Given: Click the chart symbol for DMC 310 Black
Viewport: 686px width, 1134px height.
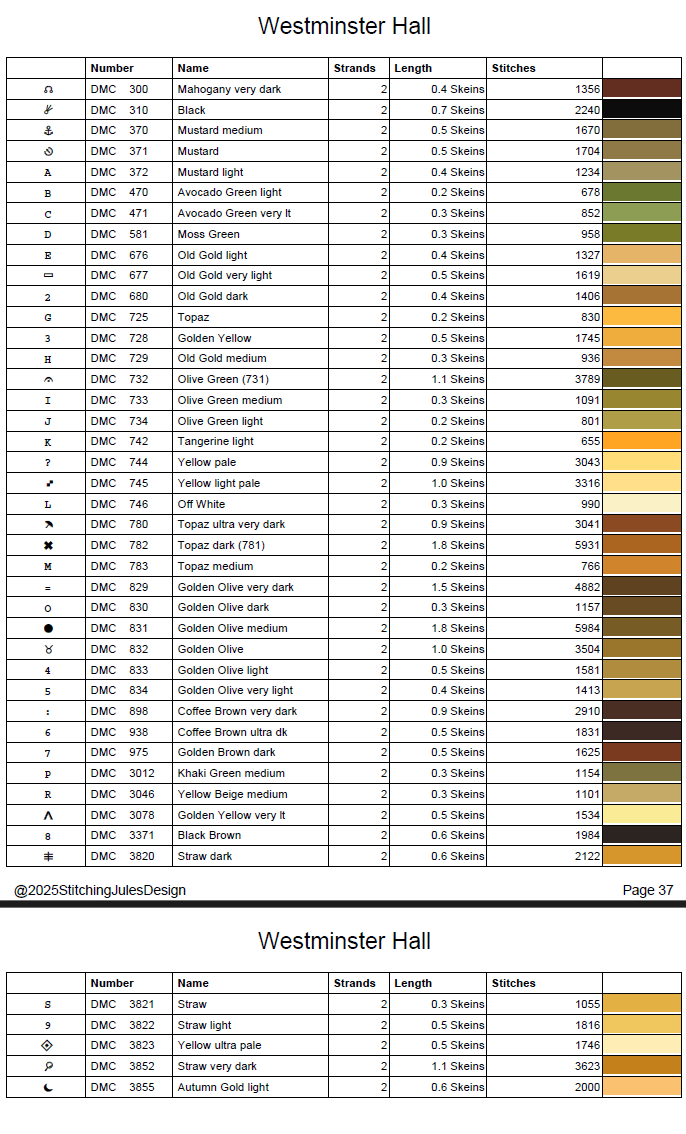Looking at the screenshot, I should (48, 110).
